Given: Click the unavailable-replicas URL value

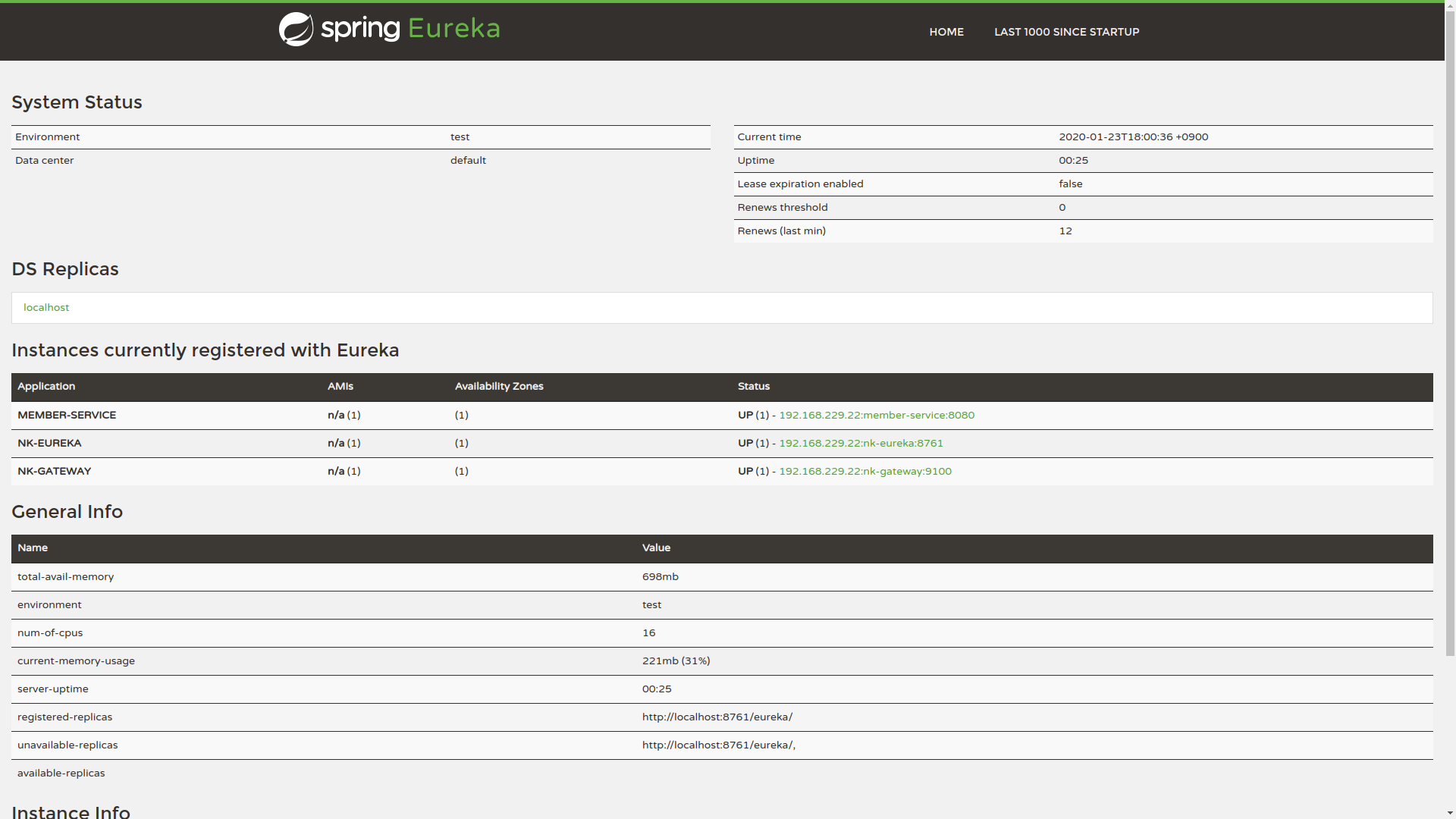Looking at the screenshot, I should pyautogui.click(x=718, y=745).
